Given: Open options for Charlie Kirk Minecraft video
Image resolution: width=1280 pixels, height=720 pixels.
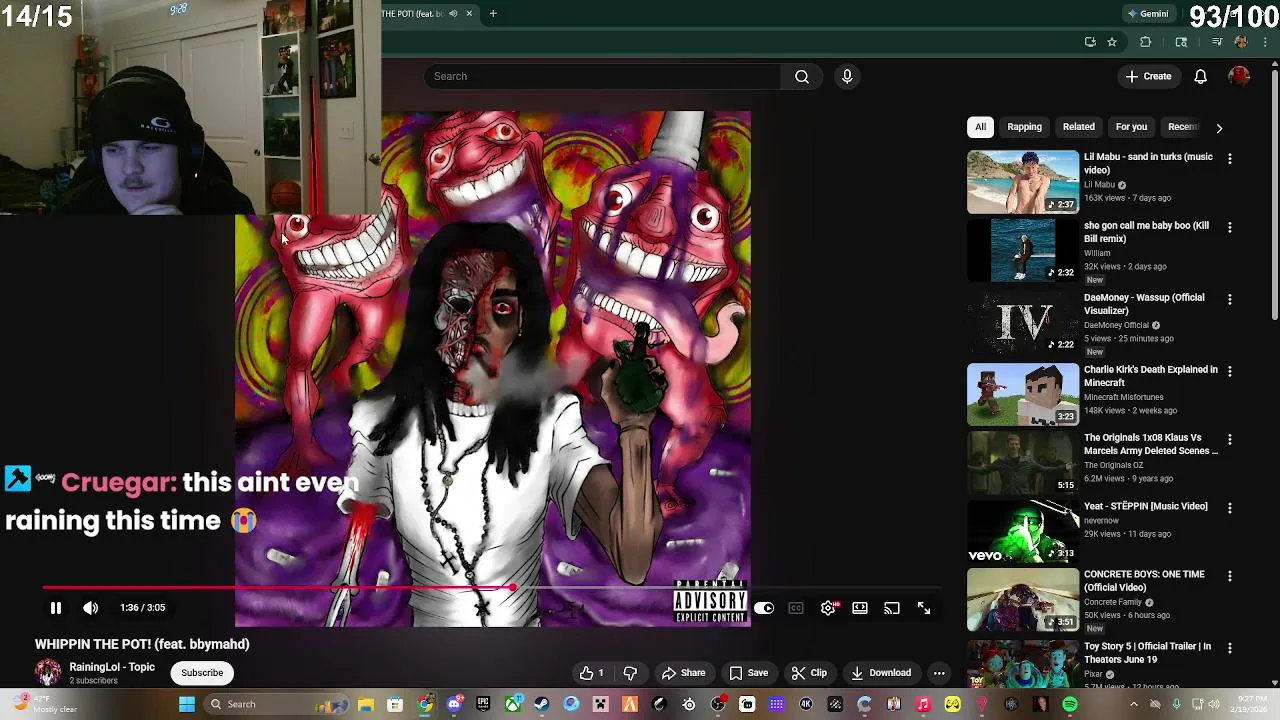Looking at the screenshot, I should click(x=1230, y=371).
